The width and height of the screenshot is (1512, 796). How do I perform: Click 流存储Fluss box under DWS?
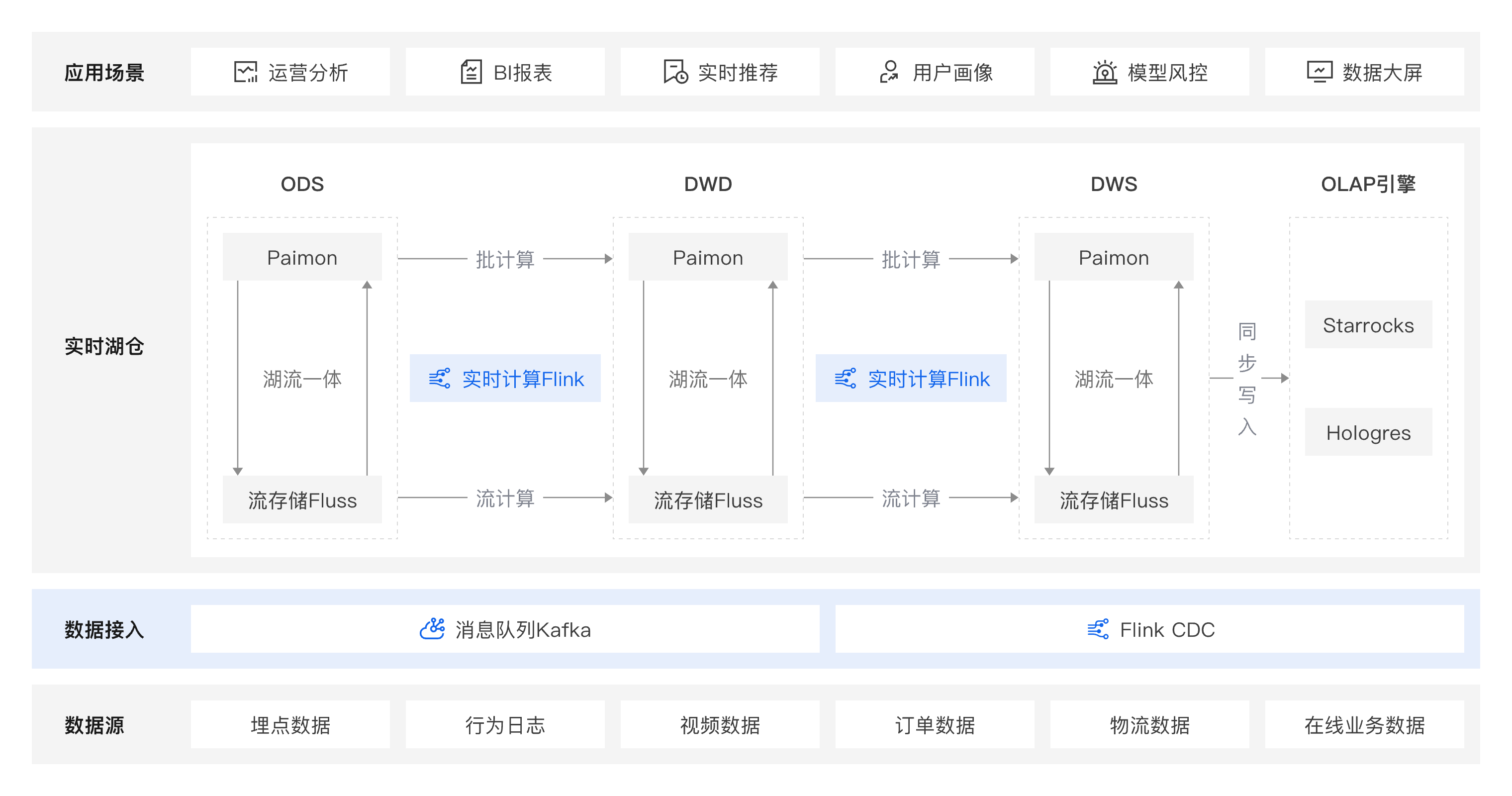pos(1114,499)
